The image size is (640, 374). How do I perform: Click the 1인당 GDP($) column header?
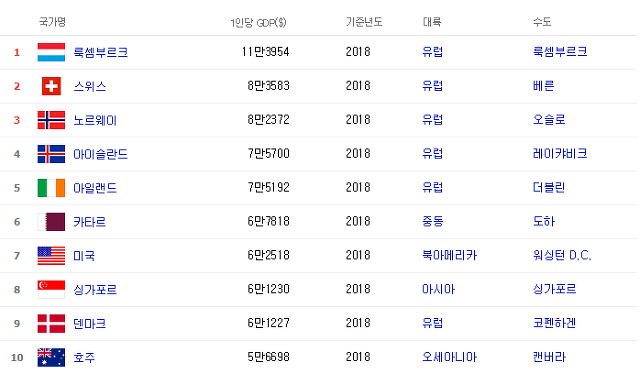pos(258,22)
